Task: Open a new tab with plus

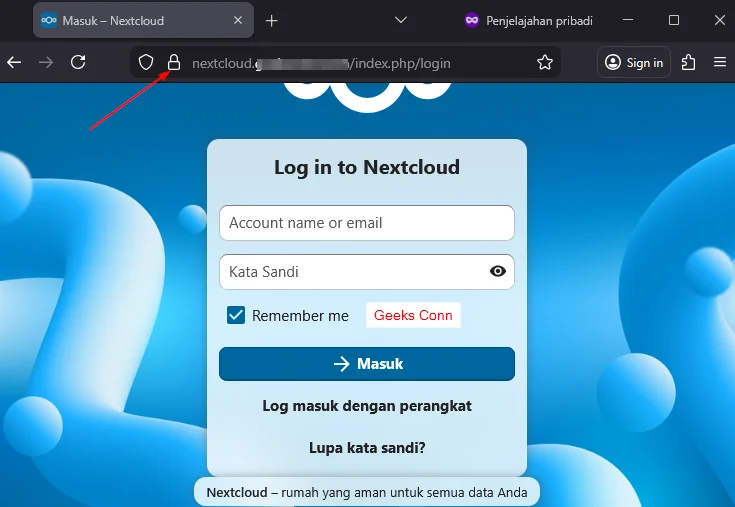Action: pyautogui.click(x=271, y=21)
